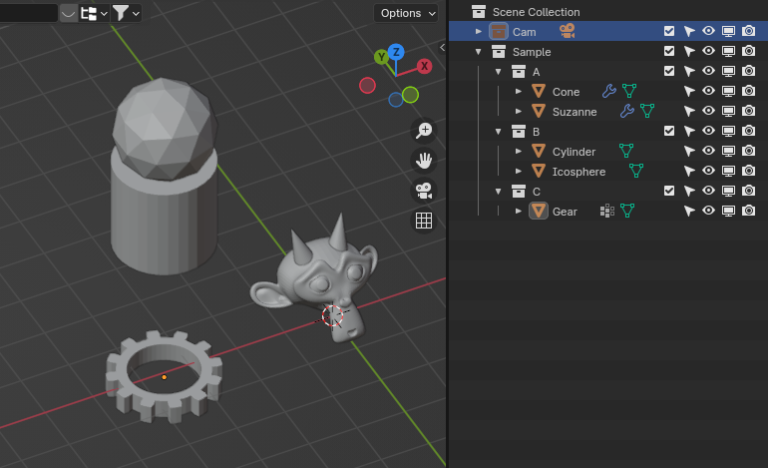The image size is (768, 468).
Task: Toggle camera view icon in viewport
Action: 424,191
